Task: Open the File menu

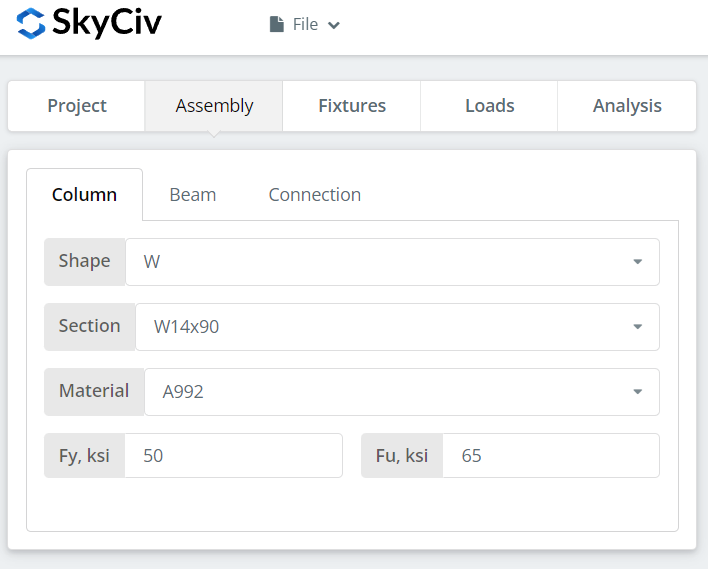Action: click(305, 24)
